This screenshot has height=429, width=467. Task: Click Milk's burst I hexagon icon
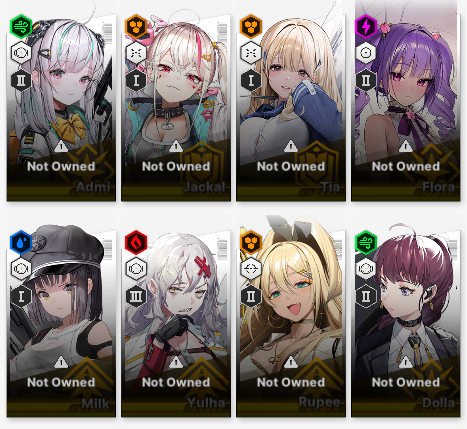[21, 296]
